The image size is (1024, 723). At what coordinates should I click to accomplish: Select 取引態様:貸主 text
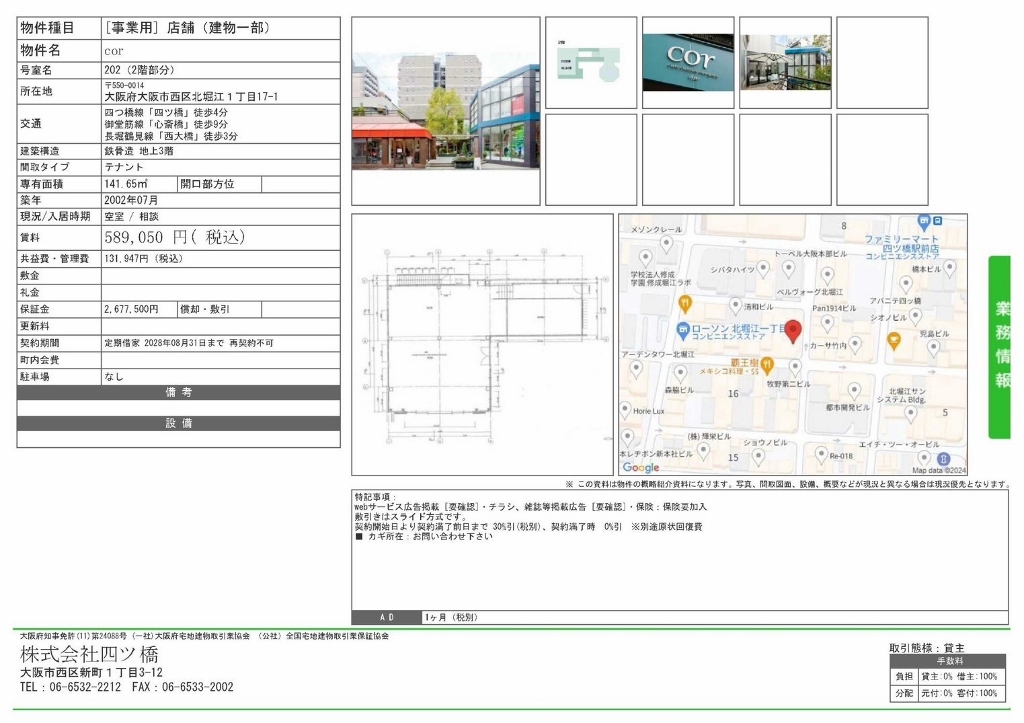coord(927,648)
